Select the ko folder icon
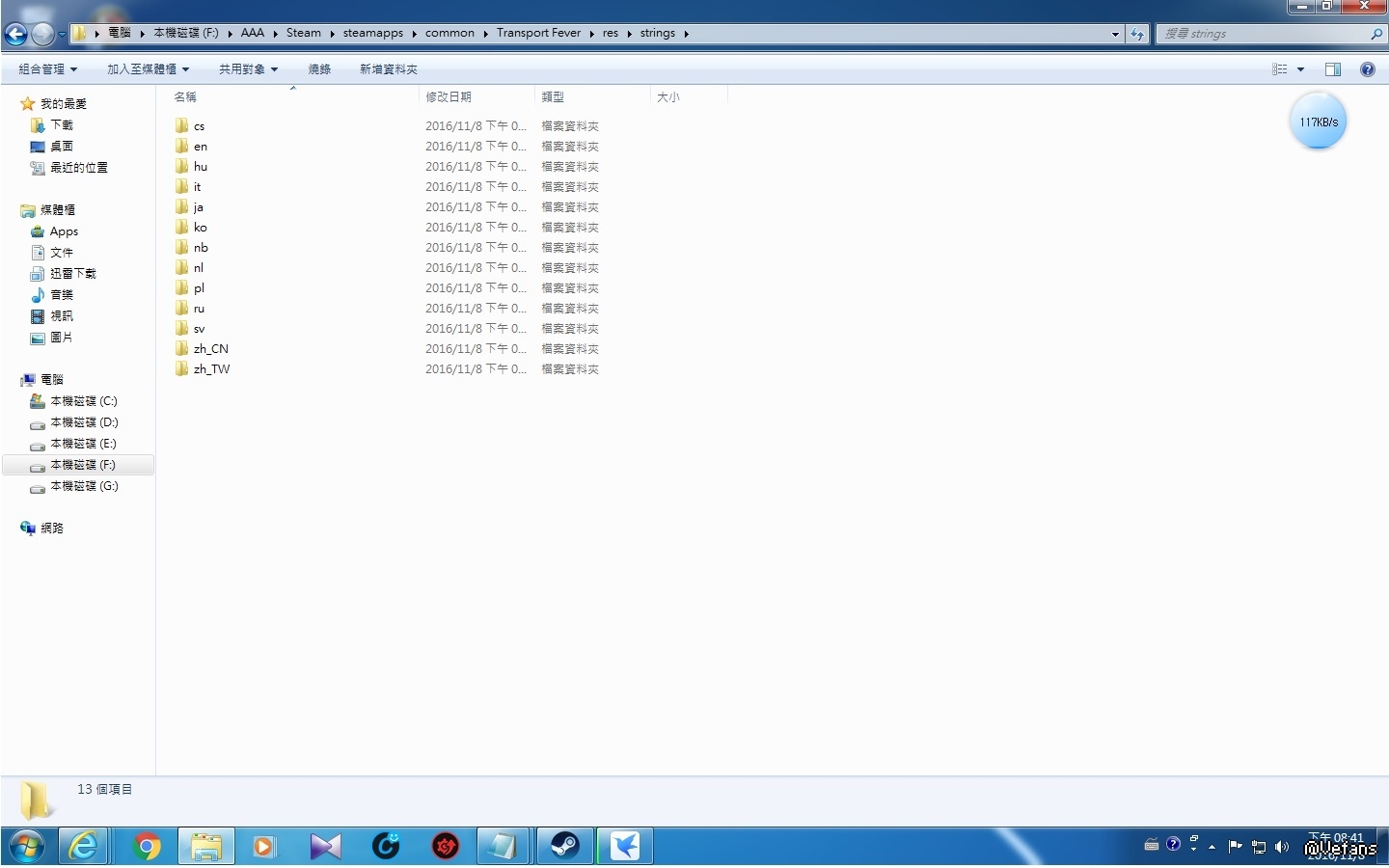Screen dimensions: 1389x868 182,228
